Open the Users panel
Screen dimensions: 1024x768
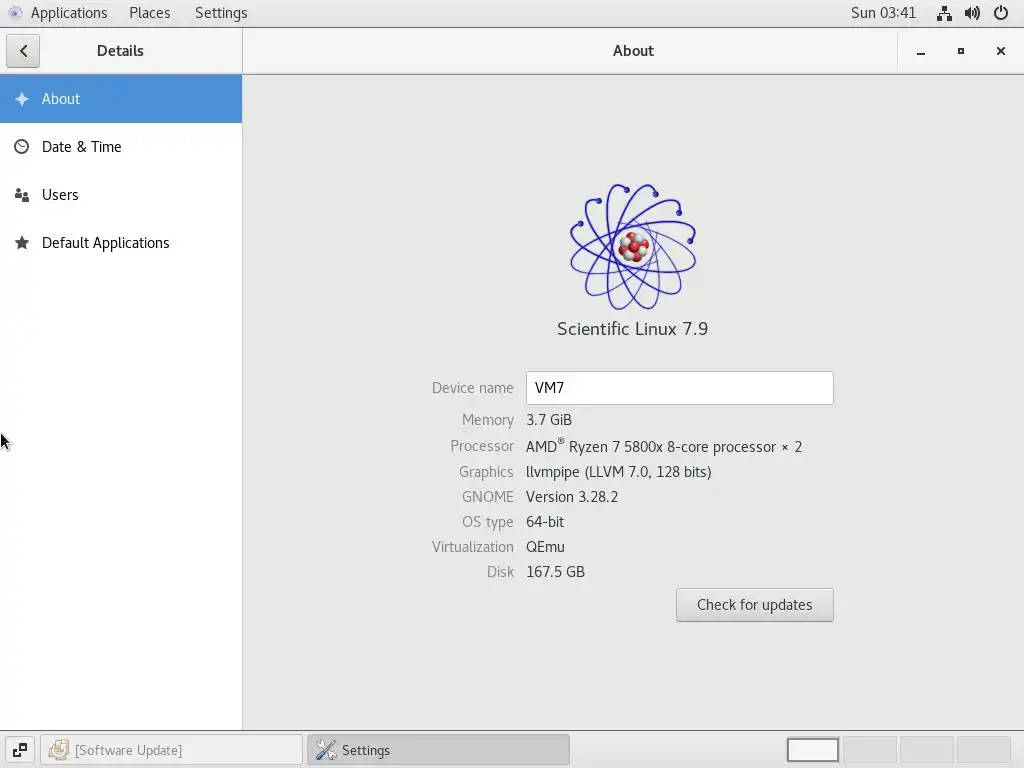[x=121, y=195]
